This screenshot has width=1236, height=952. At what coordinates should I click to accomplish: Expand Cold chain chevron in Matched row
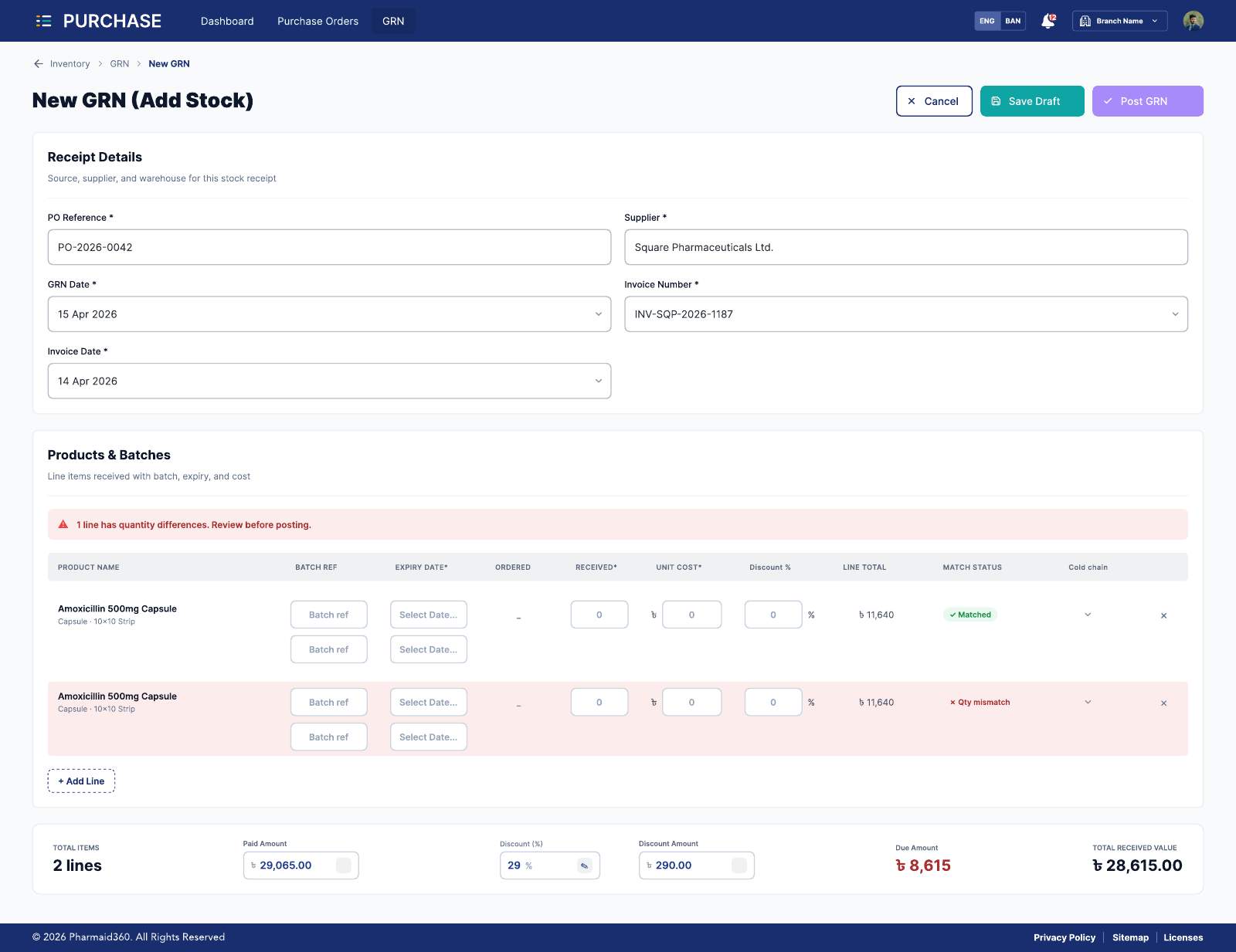coord(1088,615)
